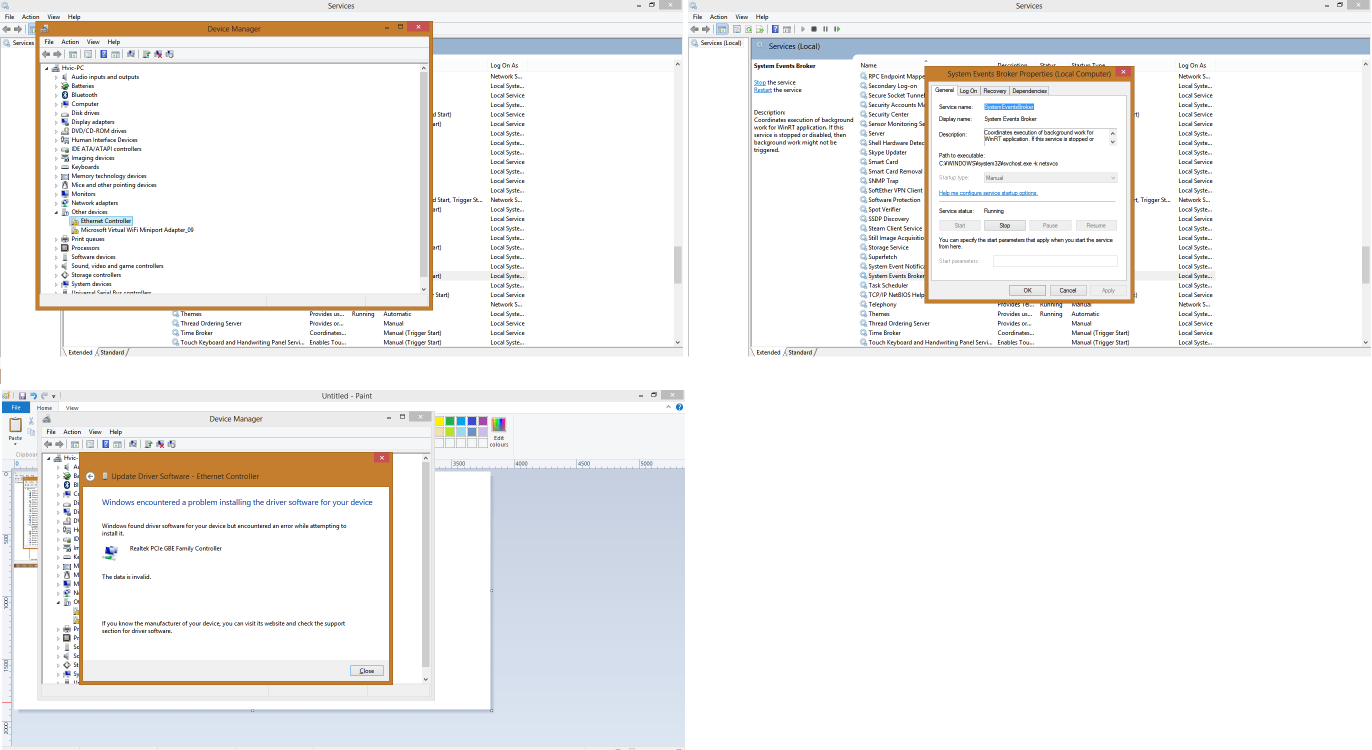Click 'Stop the service' link
This screenshot has height=750, width=1372.
click(x=760, y=82)
